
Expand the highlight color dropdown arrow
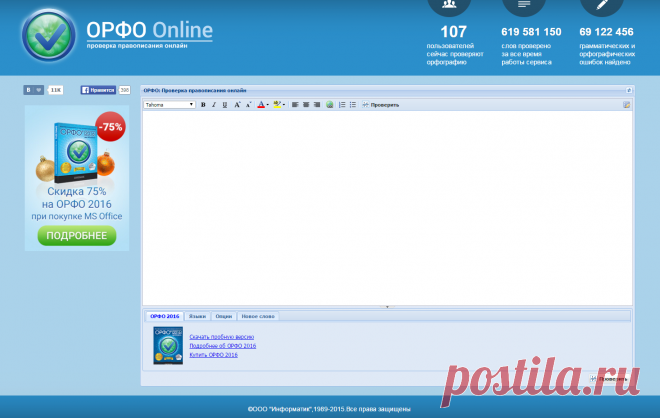pos(284,104)
